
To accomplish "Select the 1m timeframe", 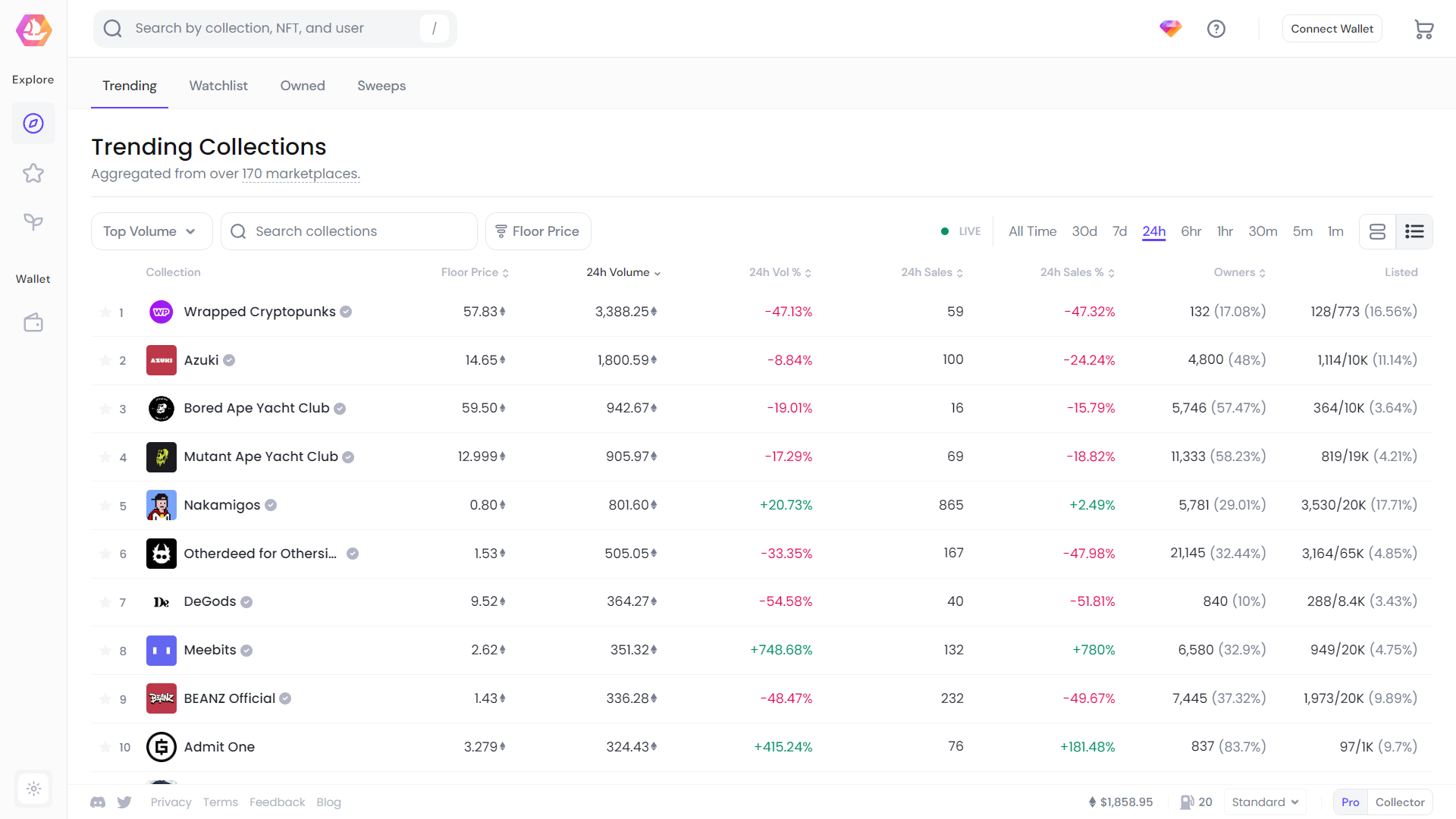I will [x=1335, y=231].
